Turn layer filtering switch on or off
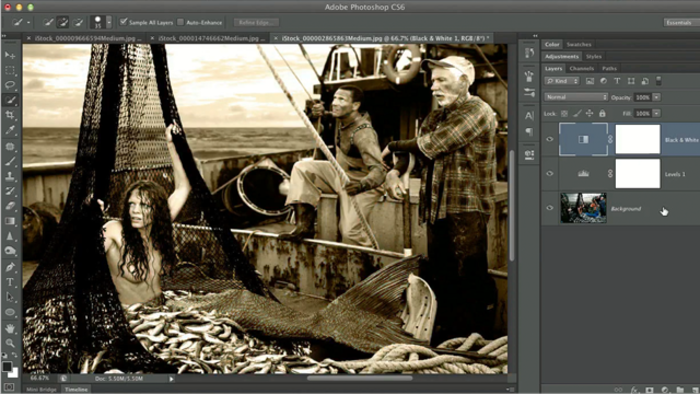The width and height of the screenshot is (700, 394). coord(658,81)
